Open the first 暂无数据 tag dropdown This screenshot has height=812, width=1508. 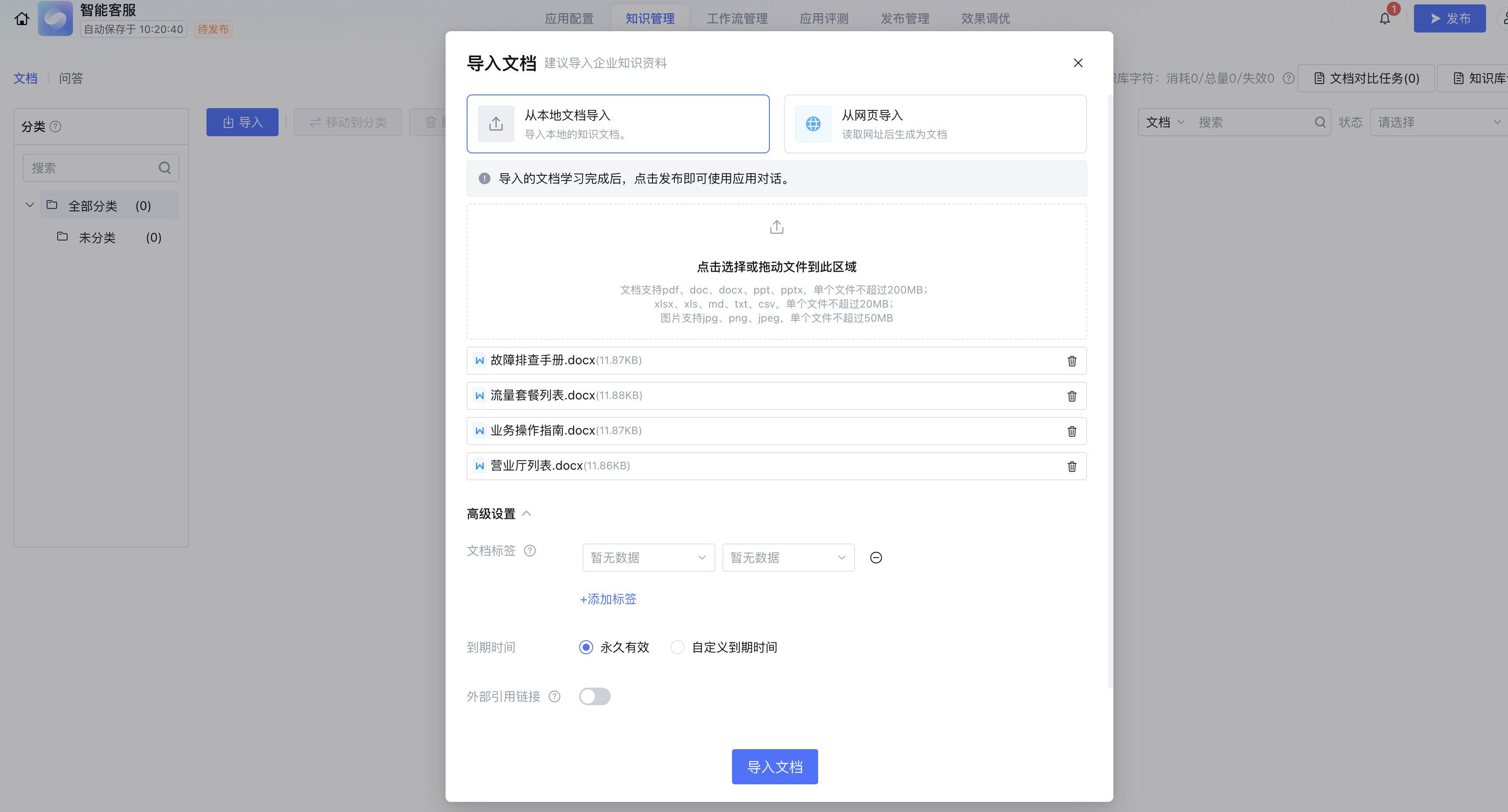pyautogui.click(x=648, y=557)
